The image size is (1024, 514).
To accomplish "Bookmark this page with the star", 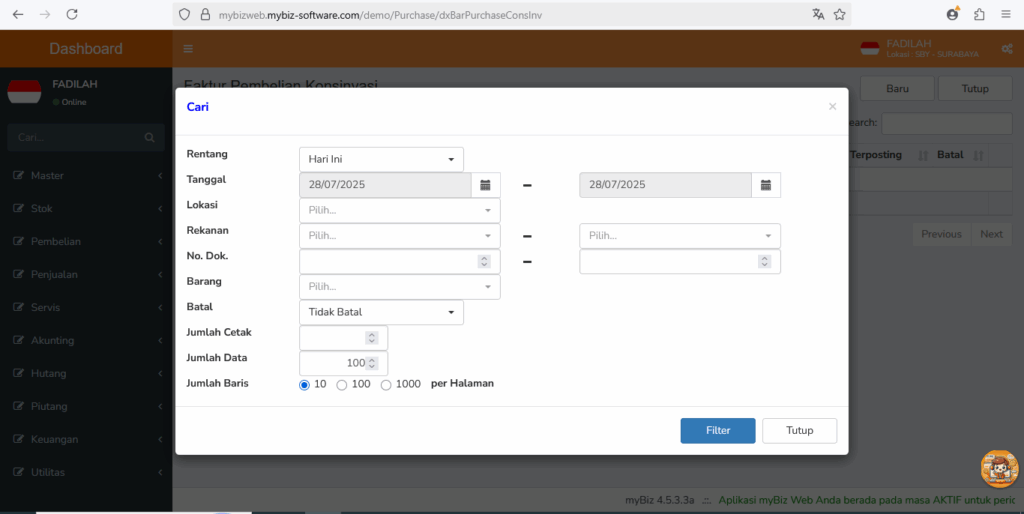I will [x=840, y=14].
